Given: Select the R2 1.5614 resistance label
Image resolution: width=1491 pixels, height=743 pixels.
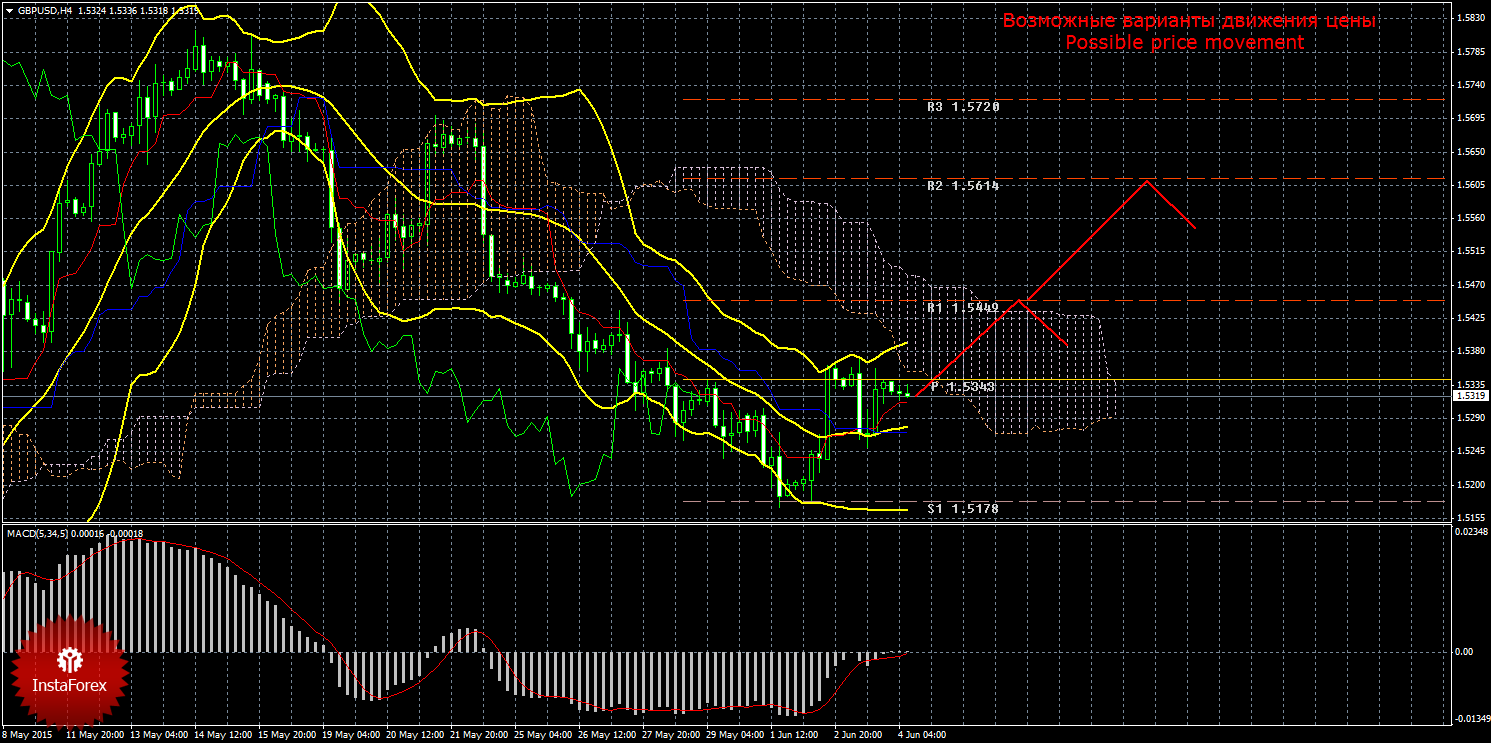Looking at the screenshot, I should (x=962, y=186).
